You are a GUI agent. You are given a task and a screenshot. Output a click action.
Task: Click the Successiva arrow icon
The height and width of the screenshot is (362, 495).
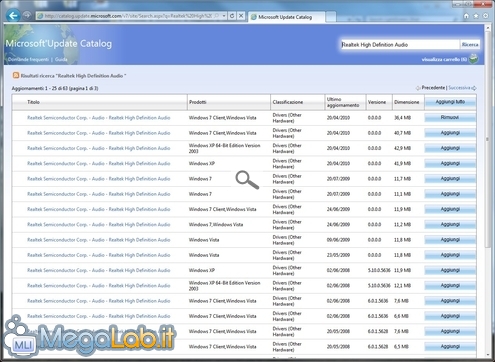[474, 88]
